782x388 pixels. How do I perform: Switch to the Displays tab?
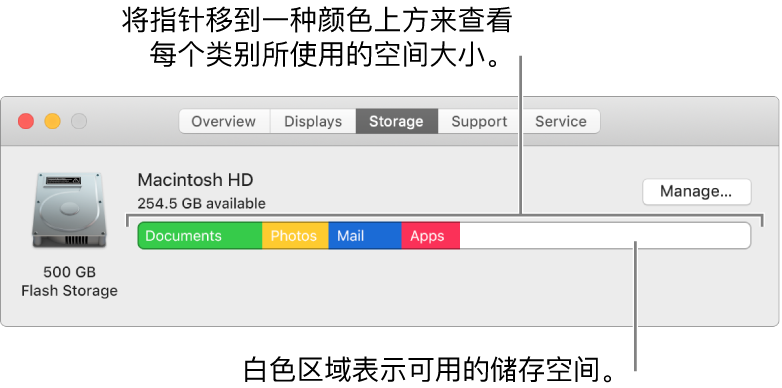coord(313,121)
